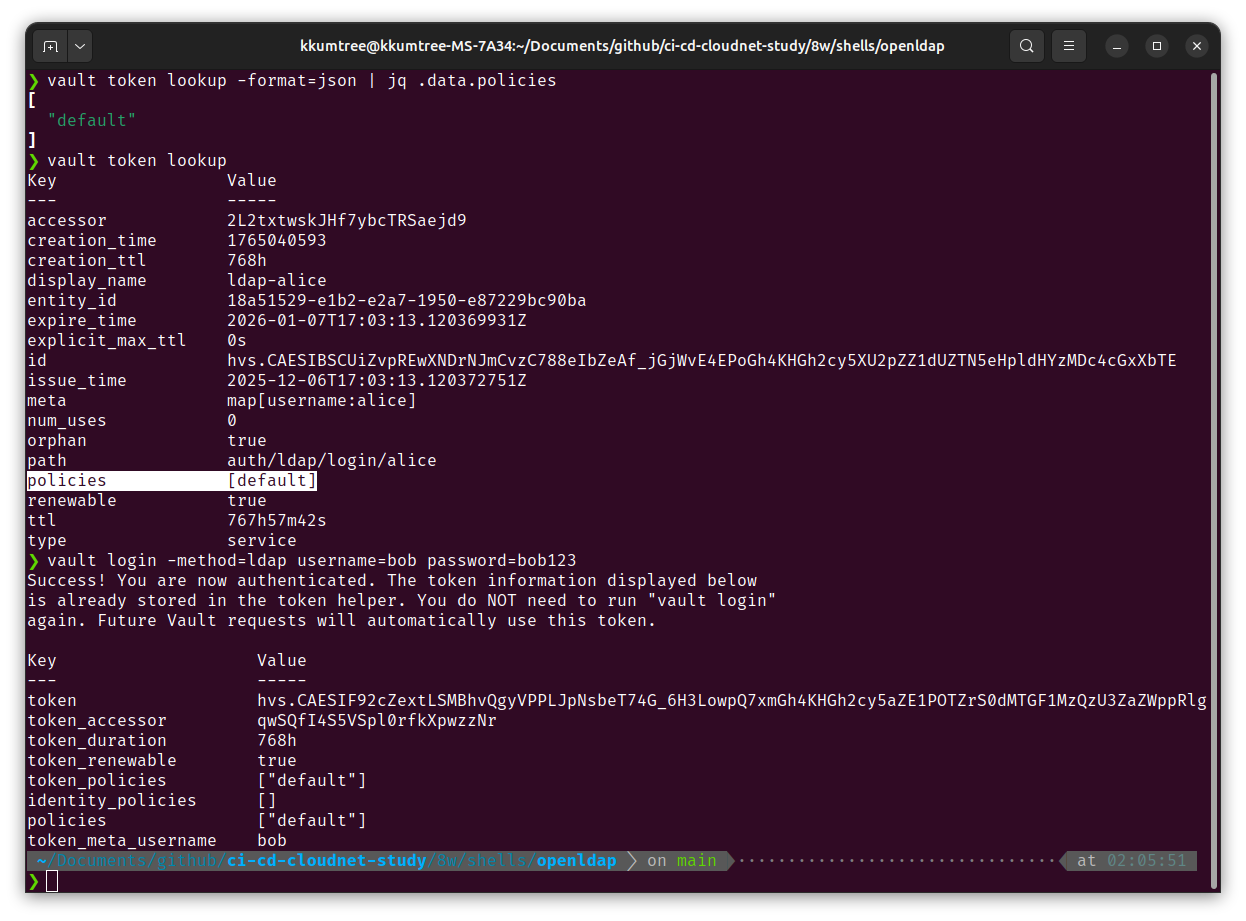This screenshot has width=1246, height=921.
Task: Click the openldap directory in the prompt
Action: point(577,860)
